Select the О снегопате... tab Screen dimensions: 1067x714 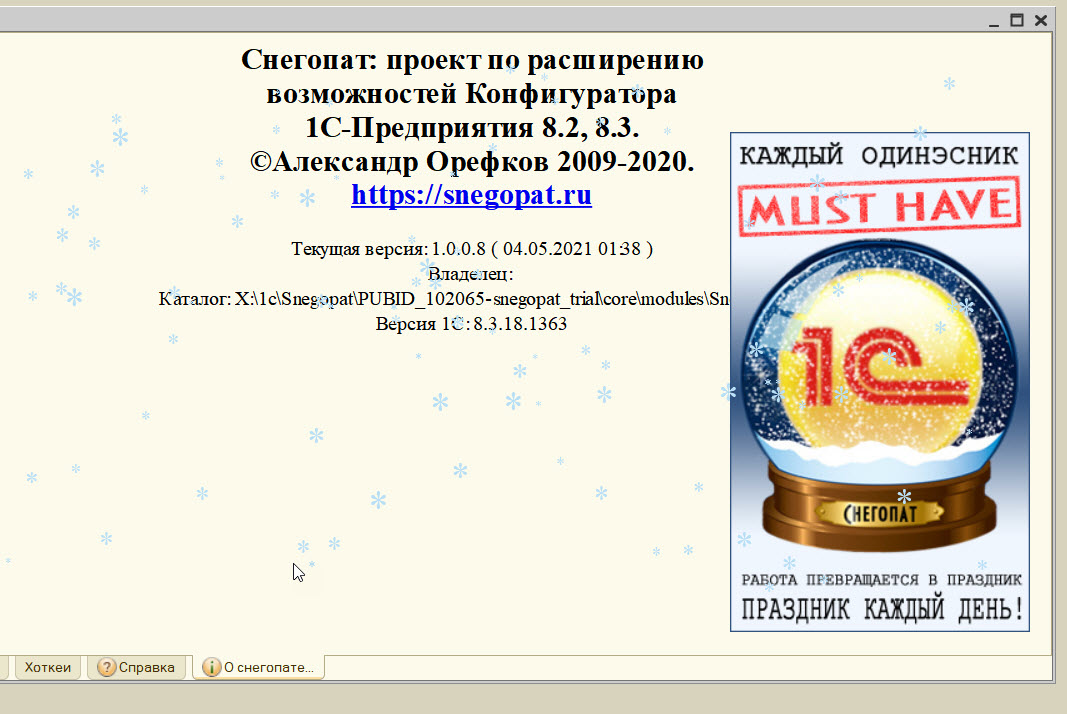pyautogui.click(x=259, y=668)
